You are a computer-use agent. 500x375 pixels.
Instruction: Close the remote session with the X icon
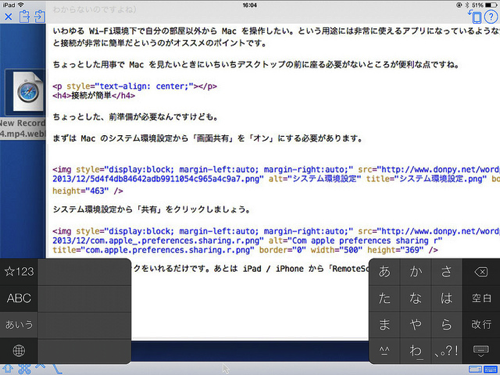[x=8, y=16]
